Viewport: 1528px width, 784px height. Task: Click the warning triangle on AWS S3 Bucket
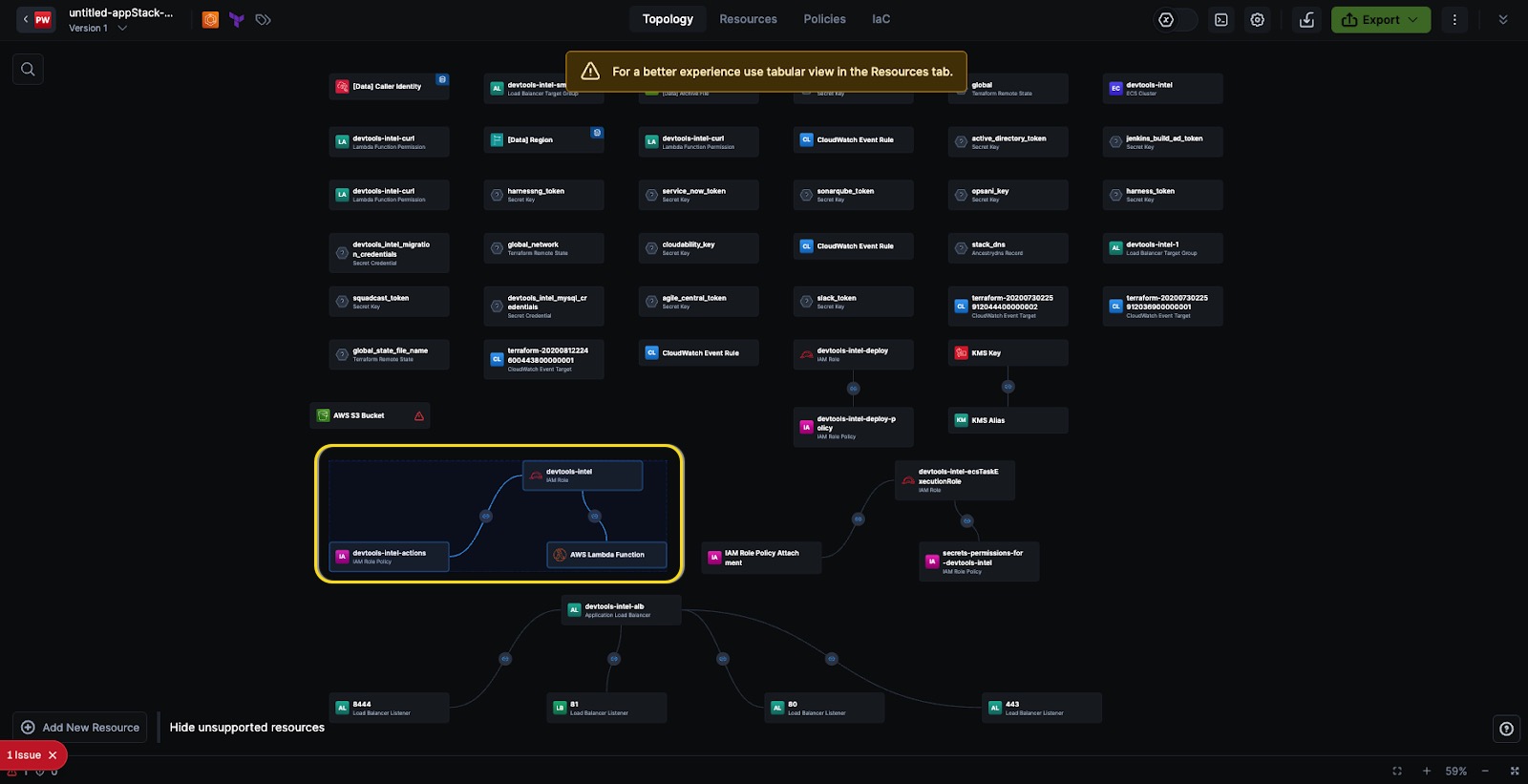[x=418, y=416]
